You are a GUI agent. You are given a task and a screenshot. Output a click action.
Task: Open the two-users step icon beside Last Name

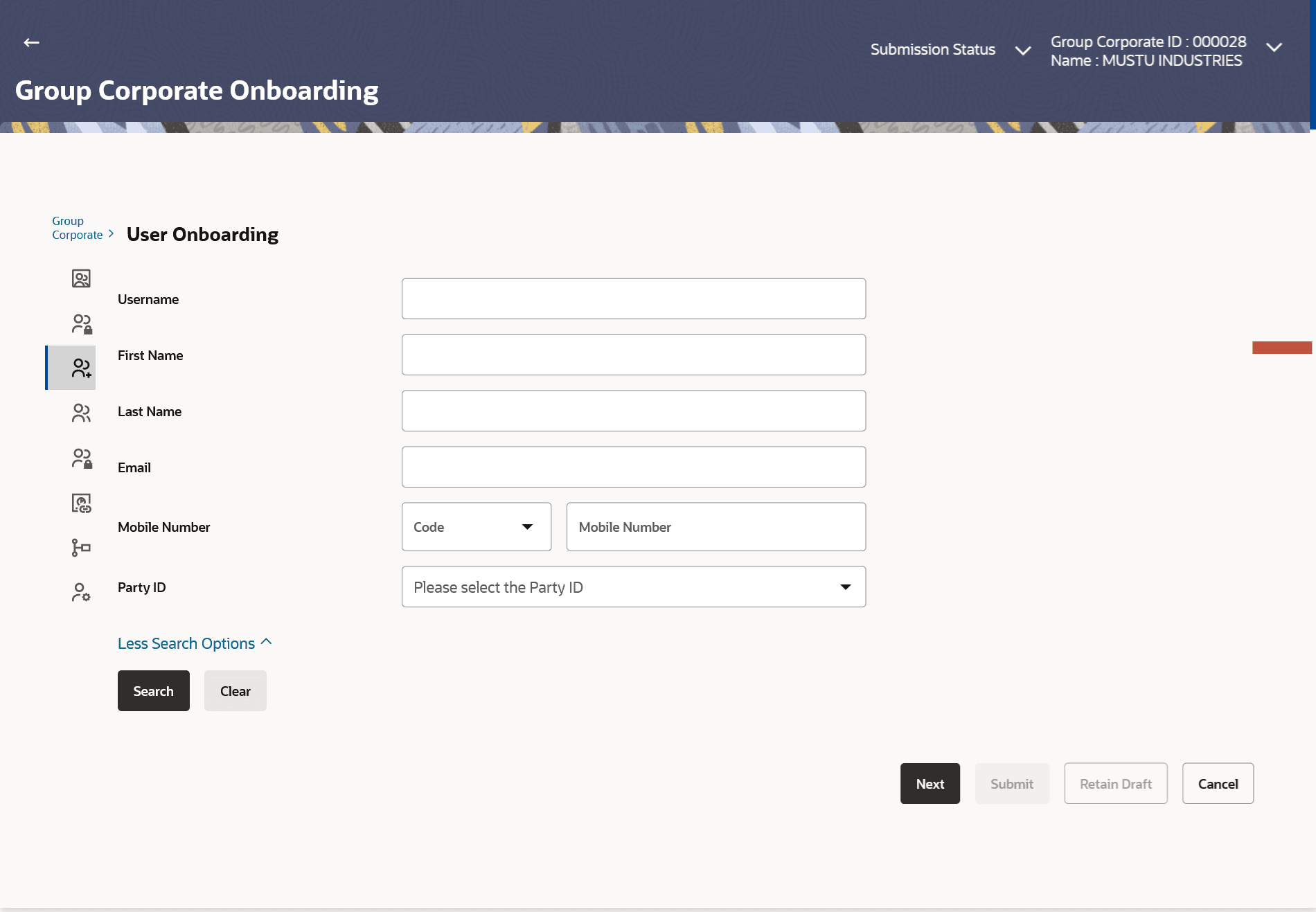pyautogui.click(x=81, y=413)
